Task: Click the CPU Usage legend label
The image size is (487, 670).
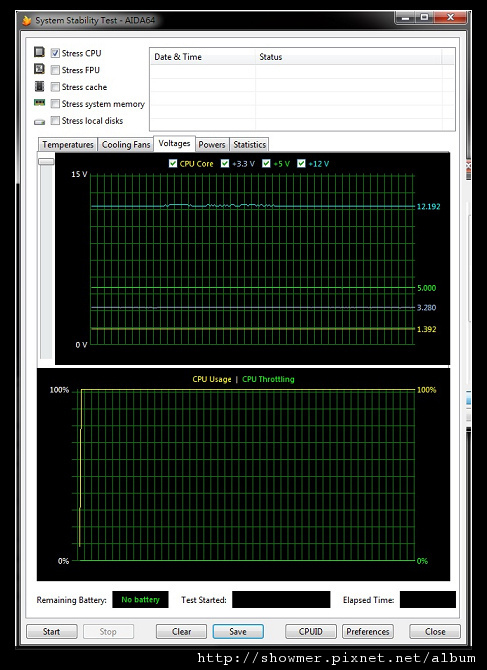Action: pos(212,379)
